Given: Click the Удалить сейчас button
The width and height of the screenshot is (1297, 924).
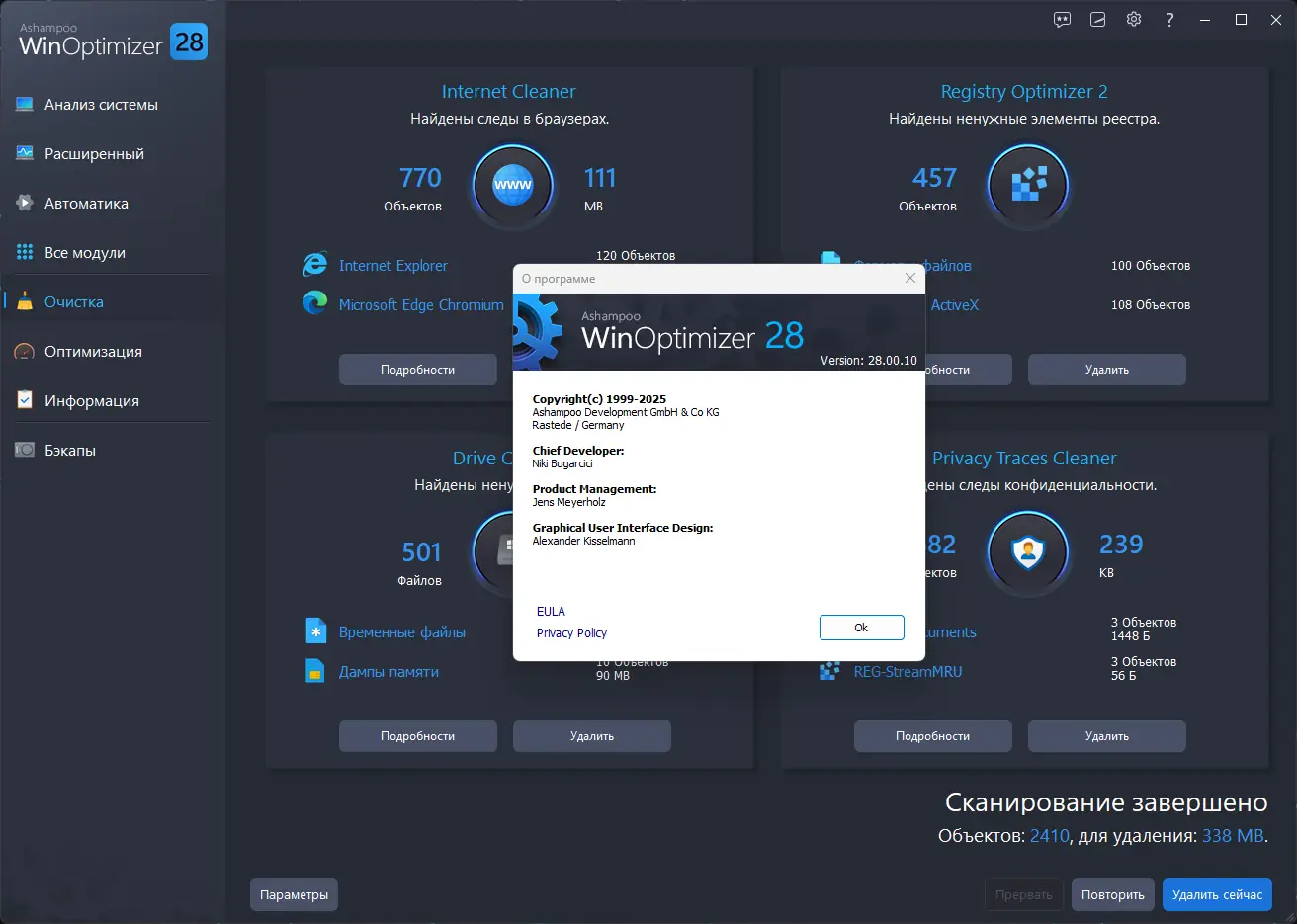Looking at the screenshot, I should 1217,894.
